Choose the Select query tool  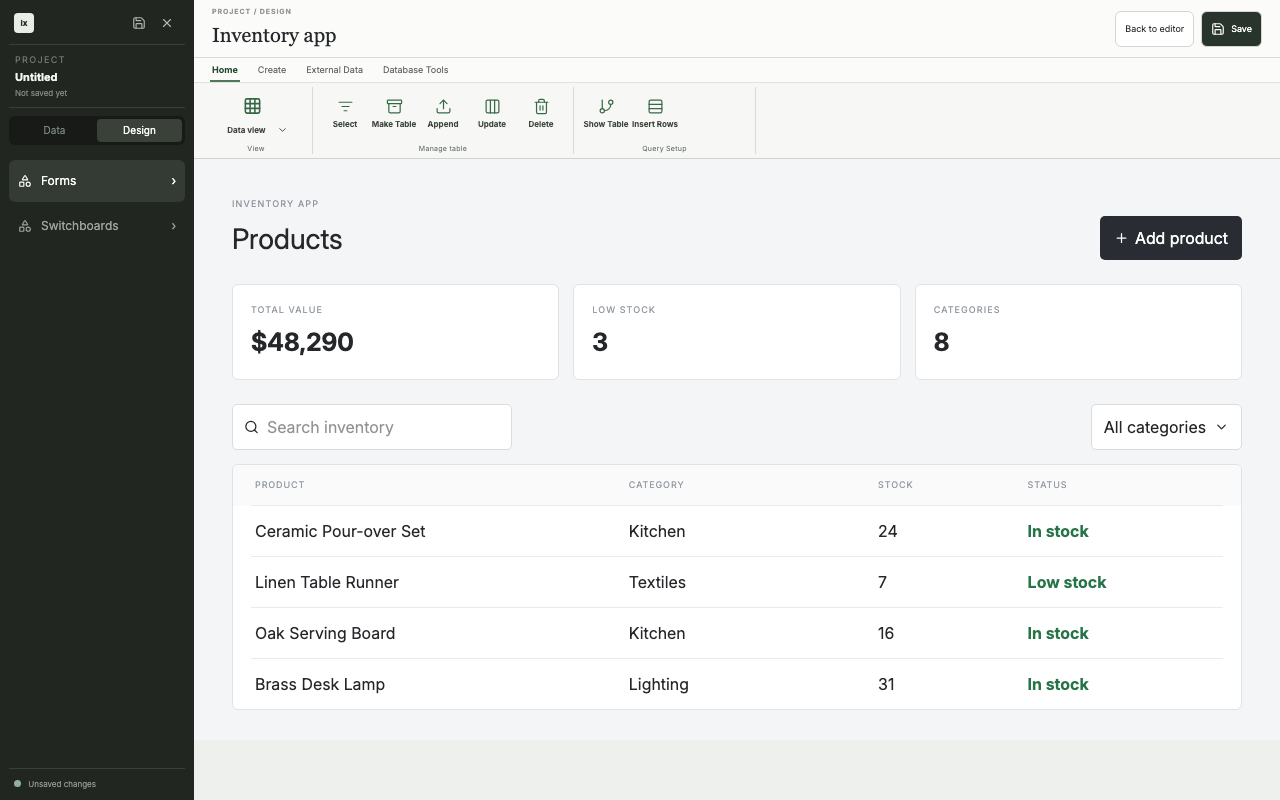point(345,113)
